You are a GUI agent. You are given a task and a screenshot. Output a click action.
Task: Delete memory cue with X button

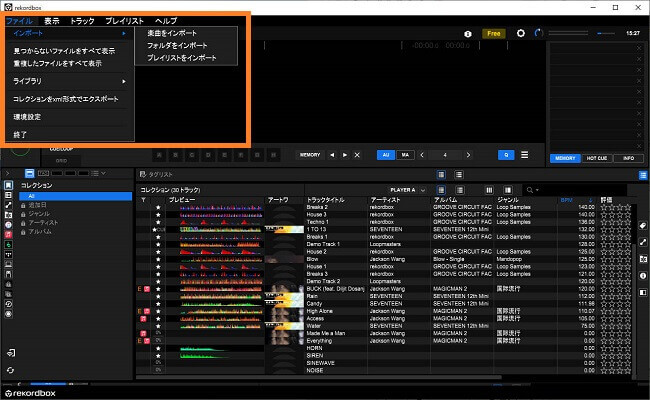tap(357, 155)
